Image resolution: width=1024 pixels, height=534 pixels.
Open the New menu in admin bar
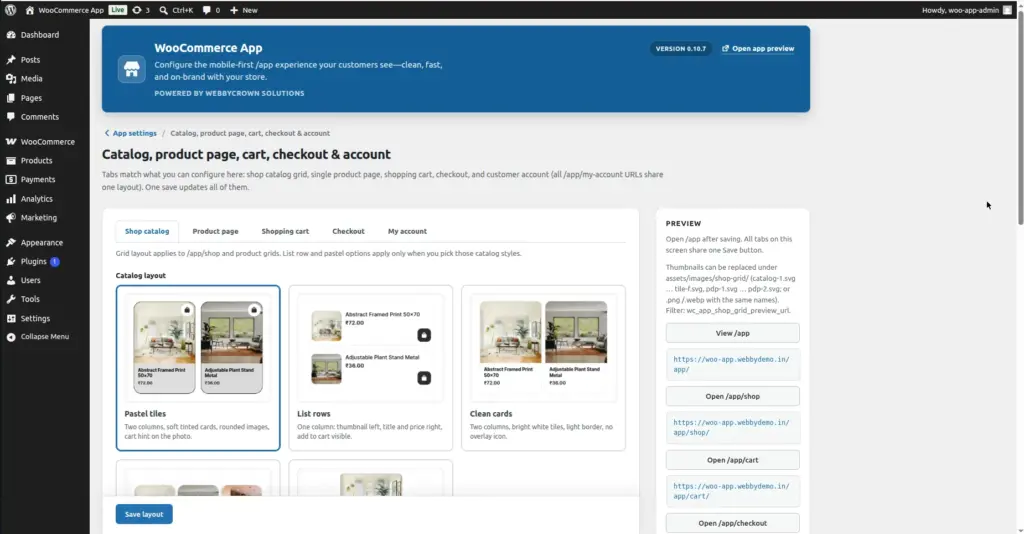[x=244, y=10]
